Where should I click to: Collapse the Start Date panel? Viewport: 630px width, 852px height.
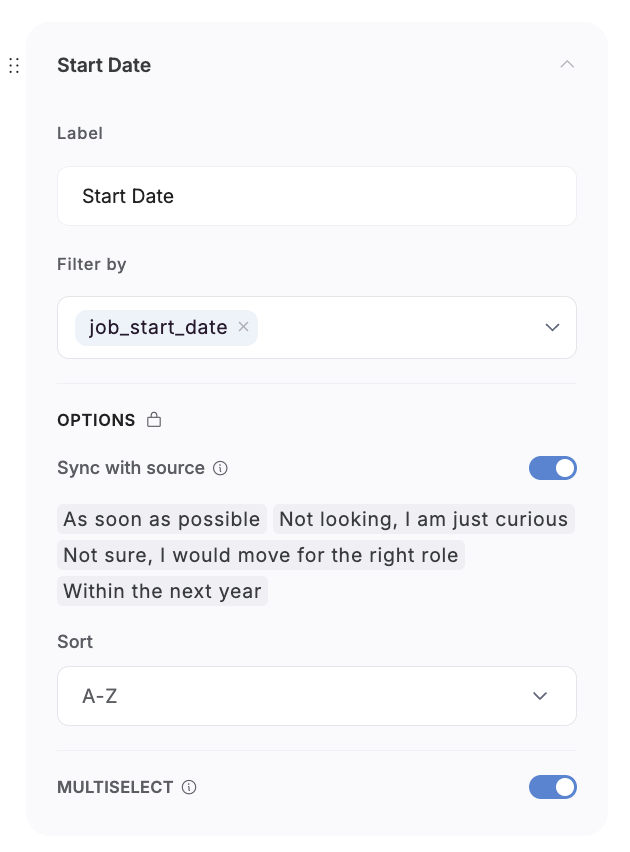coord(567,65)
